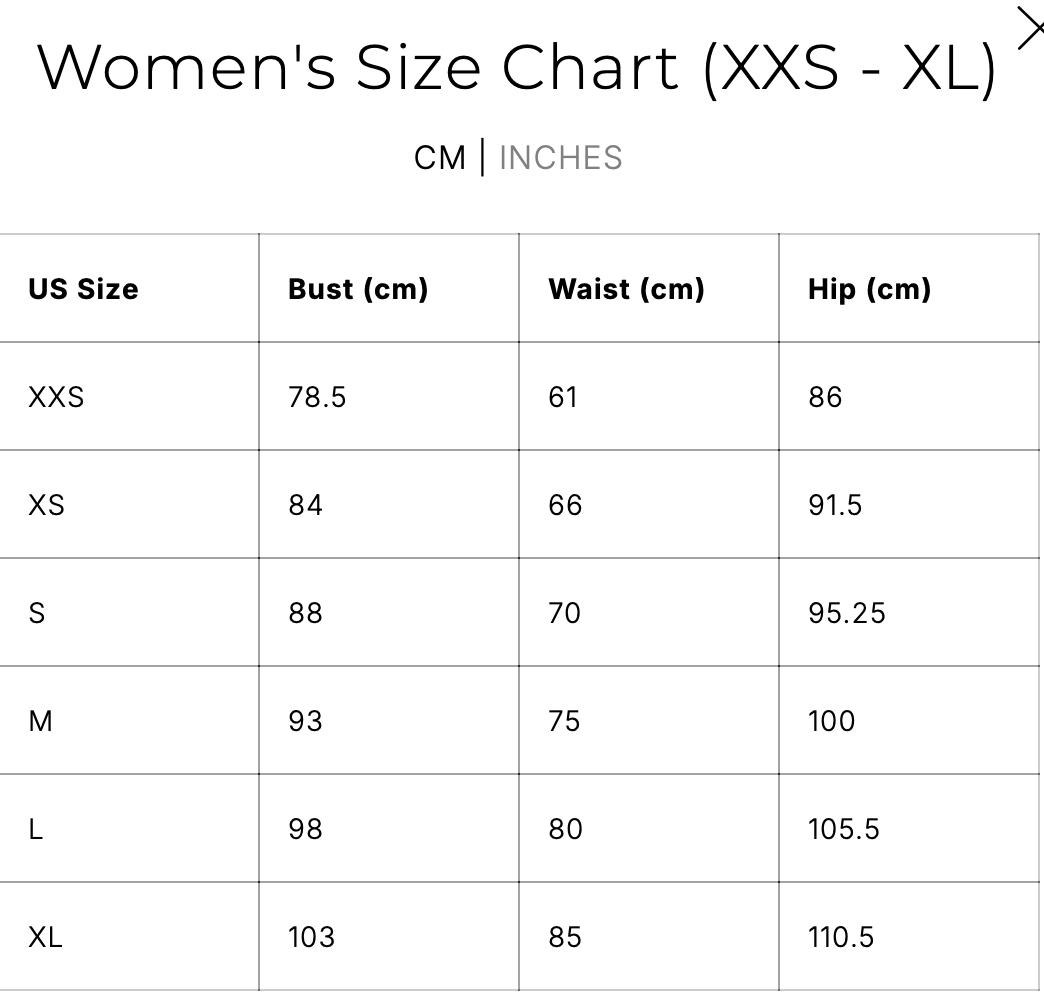Select the L size row label
Viewport: 1044px width, 1006px height.
36,829
